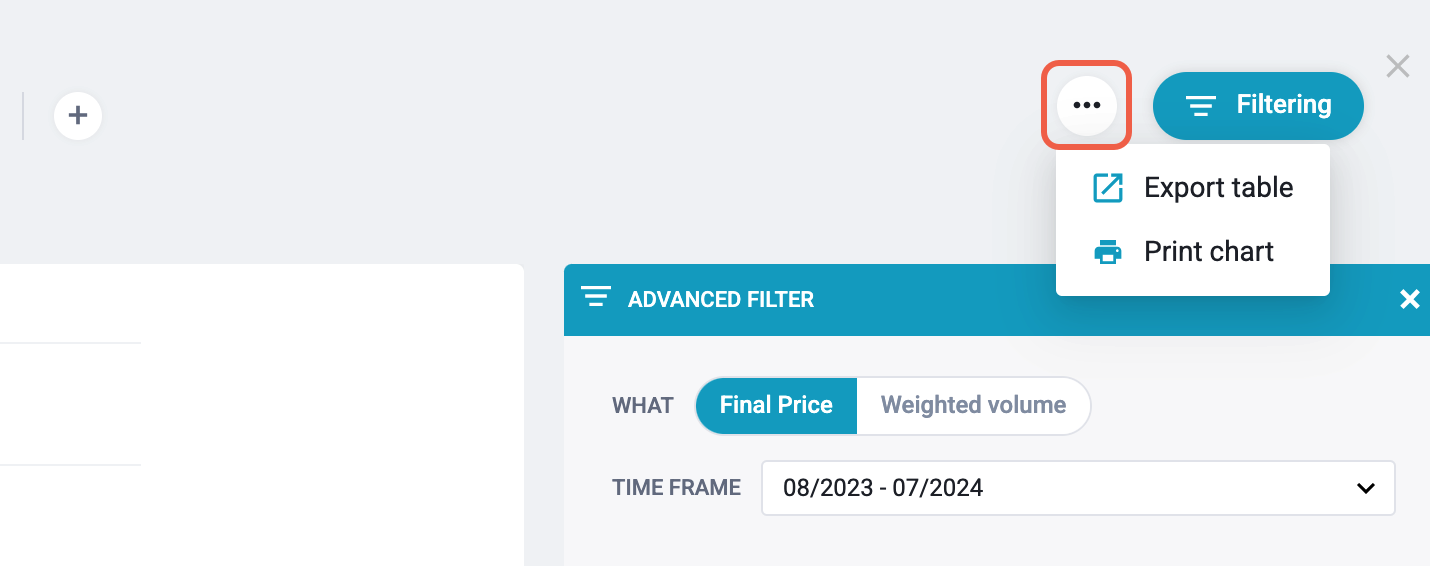Click the export icon beside Export table
Screen dimensions: 1430x566
[x=1108, y=188]
